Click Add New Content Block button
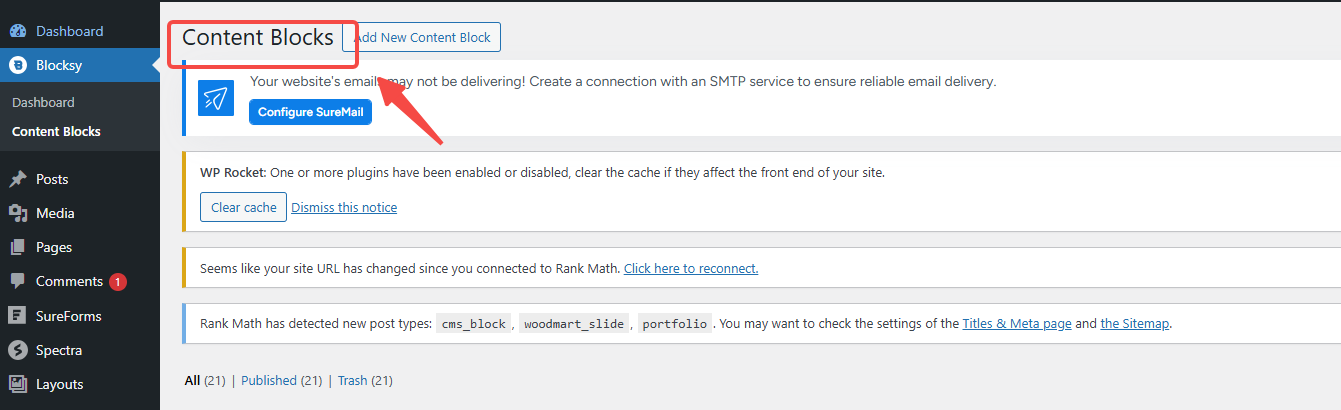This screenshot has height=410, width=1341. tap(421, 38)
